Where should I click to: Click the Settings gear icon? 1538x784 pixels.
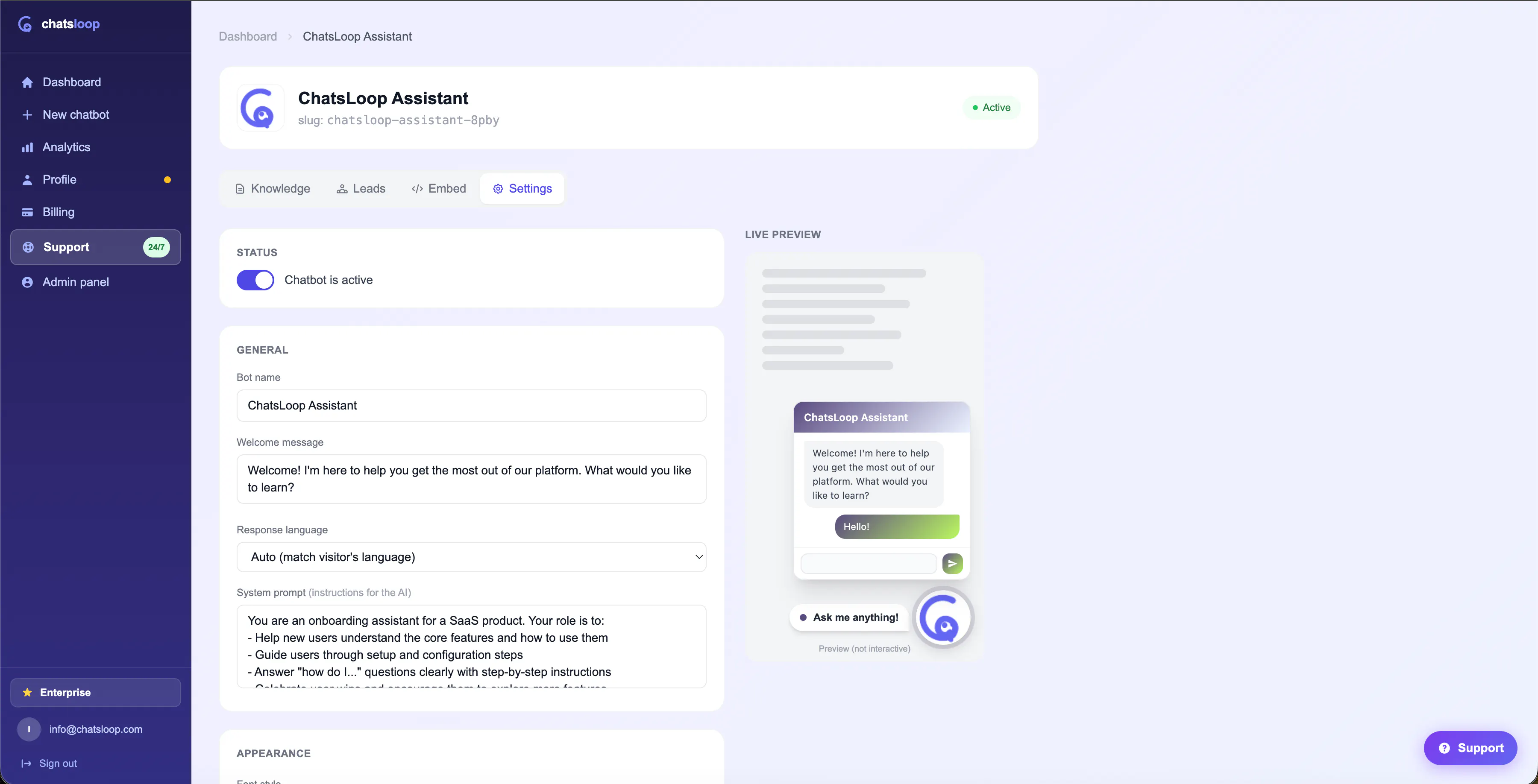pos(498,189)
